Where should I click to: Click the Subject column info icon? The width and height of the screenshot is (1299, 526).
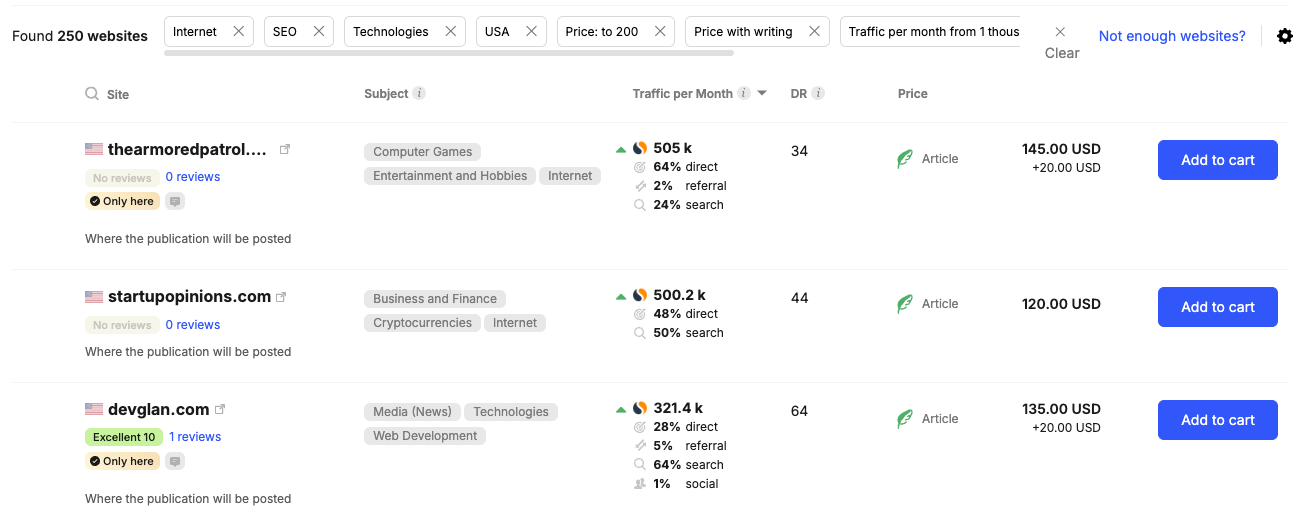pyautogui.click(x=420, y=93)
